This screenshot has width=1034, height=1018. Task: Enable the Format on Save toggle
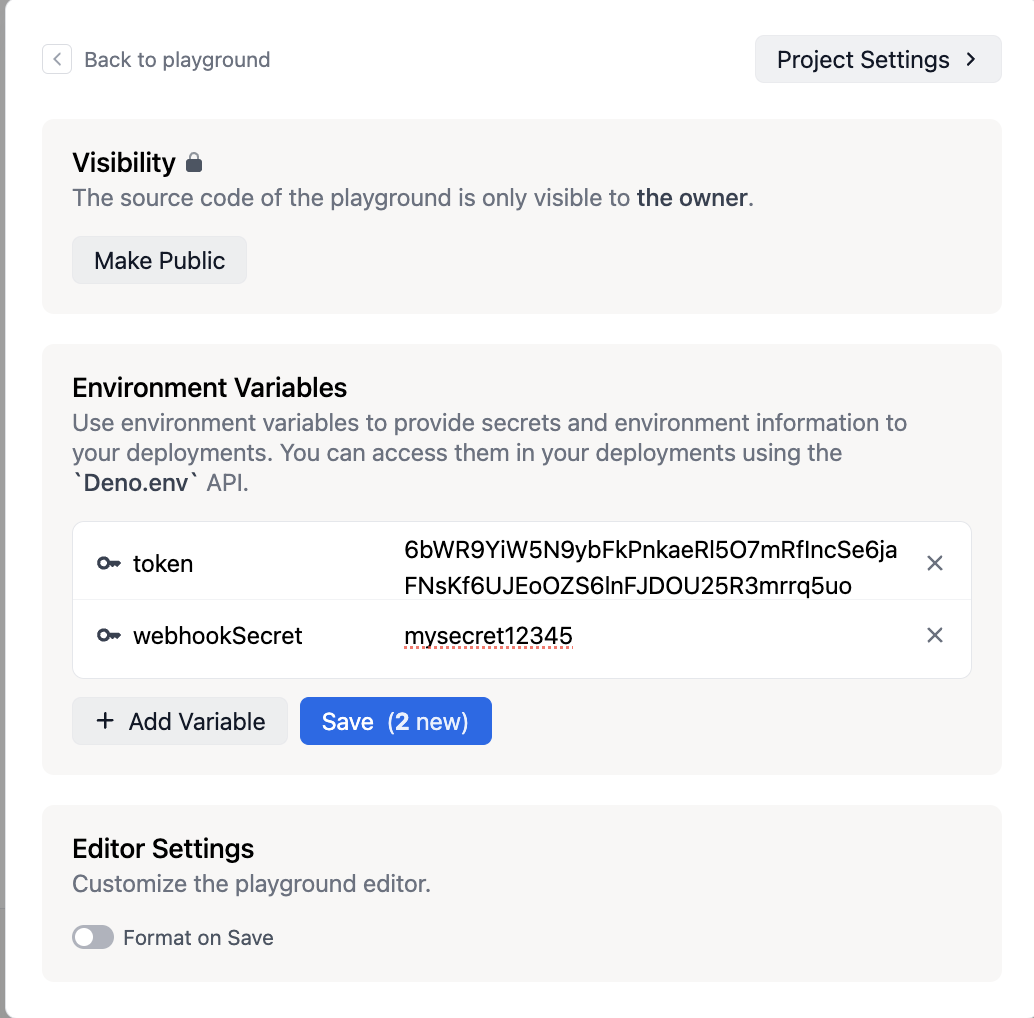click(93, 938)
